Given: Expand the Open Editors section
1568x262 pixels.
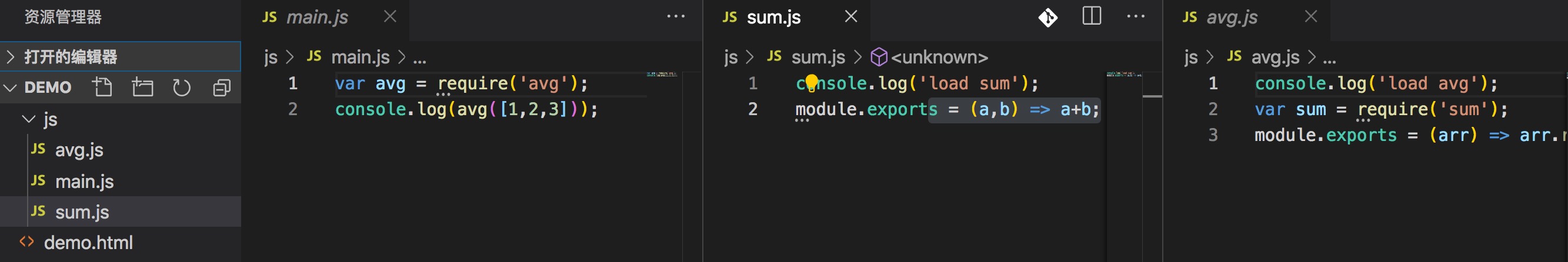Looking at the screenshot, I should [70, 56].
